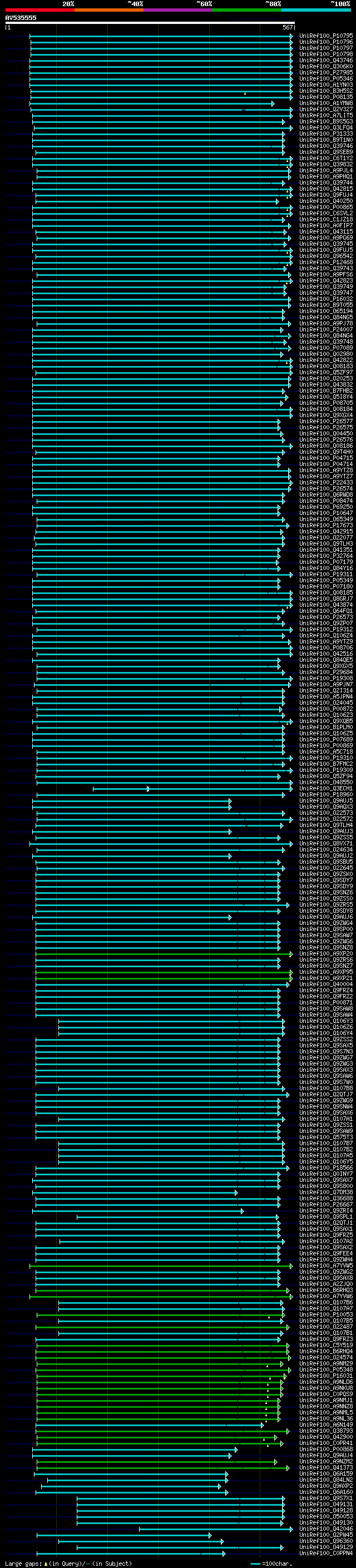Click the green ~80% identity legend segment

point(247,11)
